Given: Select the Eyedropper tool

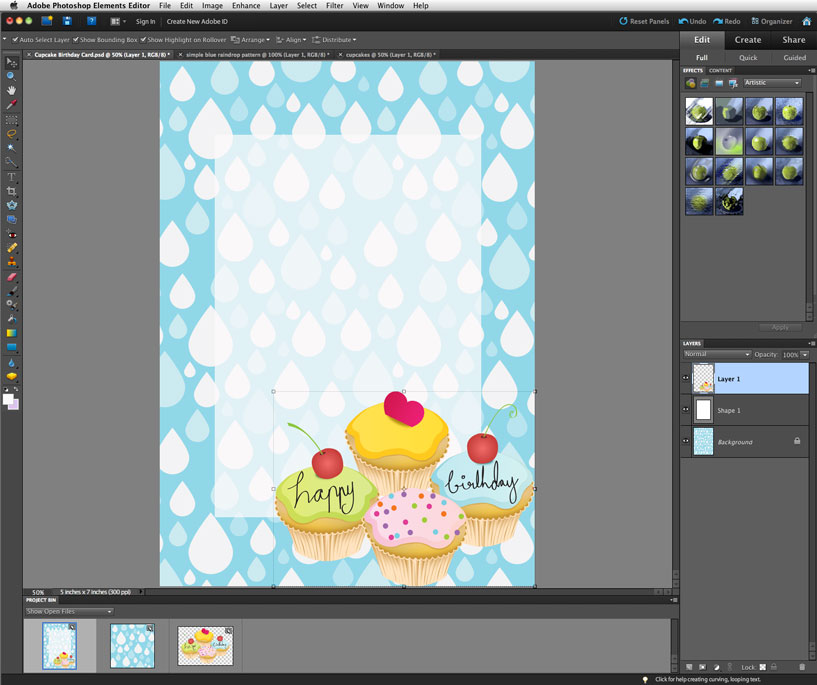Looking at the screenshot, I should (11, 106).
